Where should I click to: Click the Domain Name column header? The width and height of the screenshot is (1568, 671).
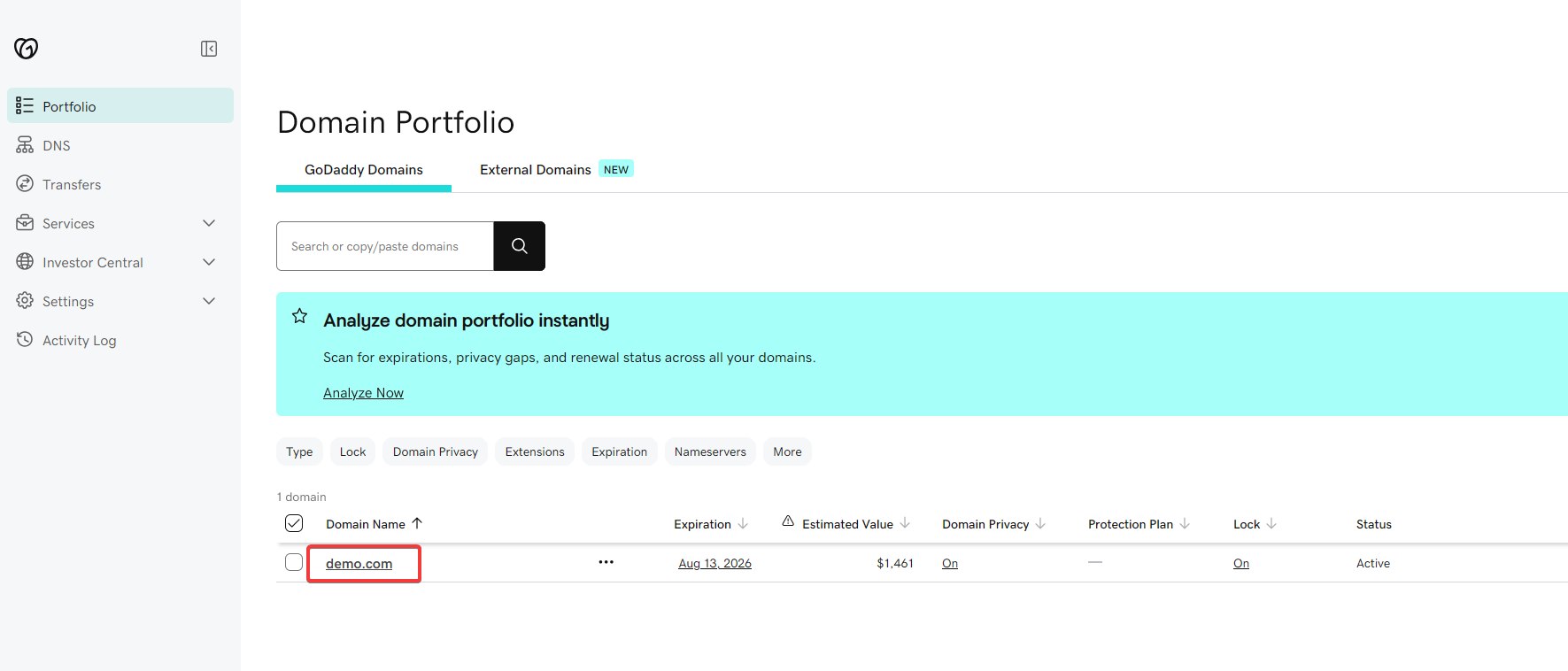click(366, 524)
